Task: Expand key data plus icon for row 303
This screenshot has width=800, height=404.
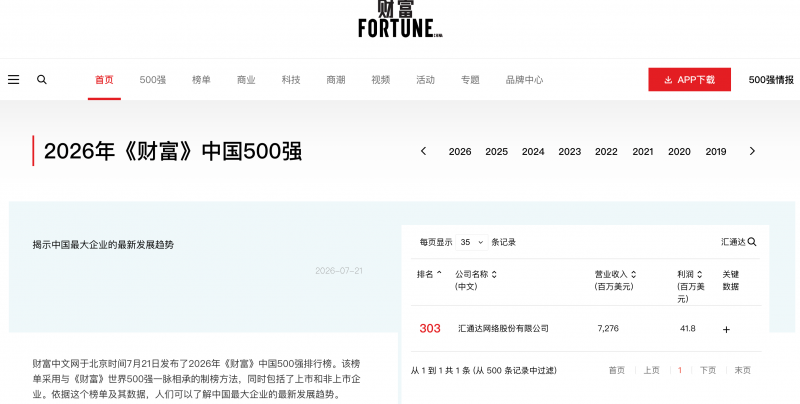Action: [x=726, y=330]
